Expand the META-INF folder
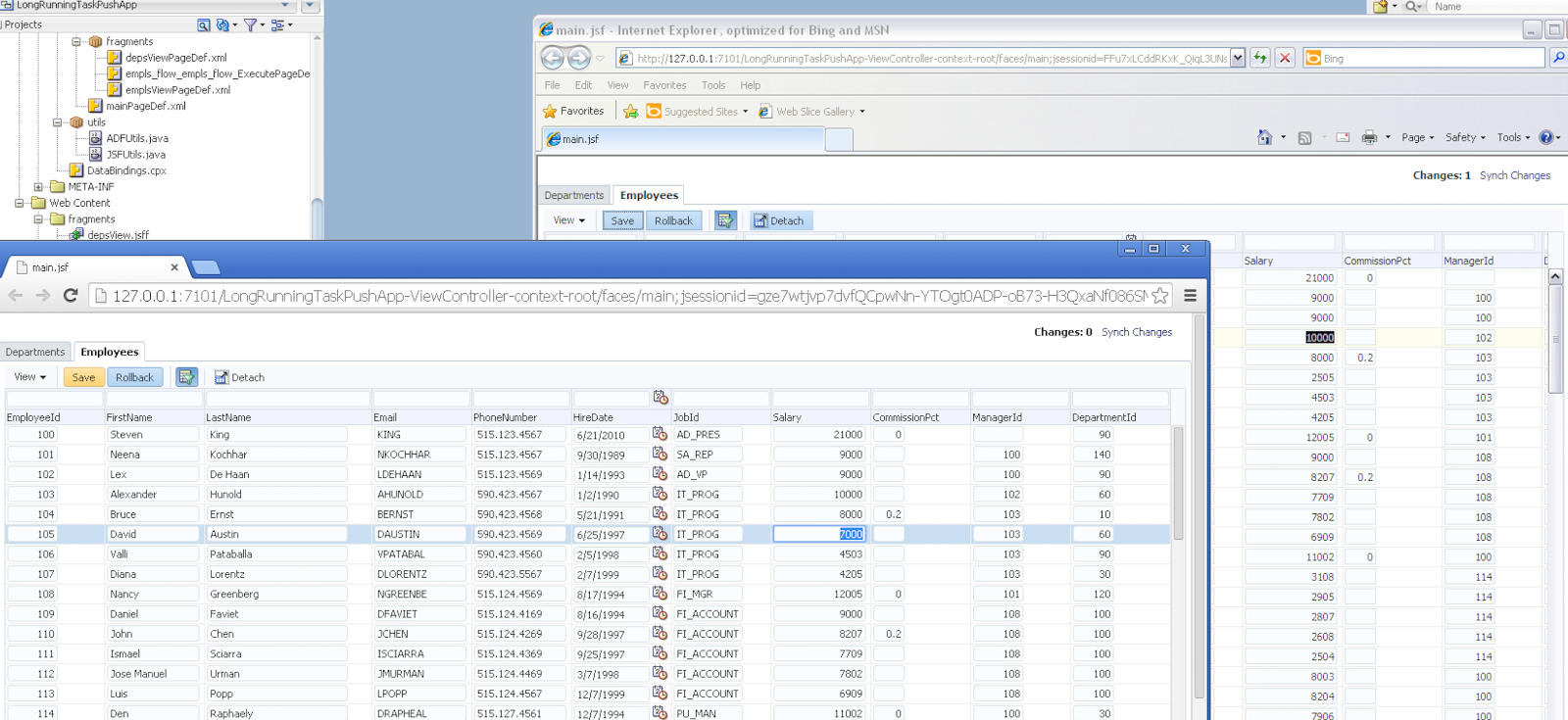 pos(38,186)
